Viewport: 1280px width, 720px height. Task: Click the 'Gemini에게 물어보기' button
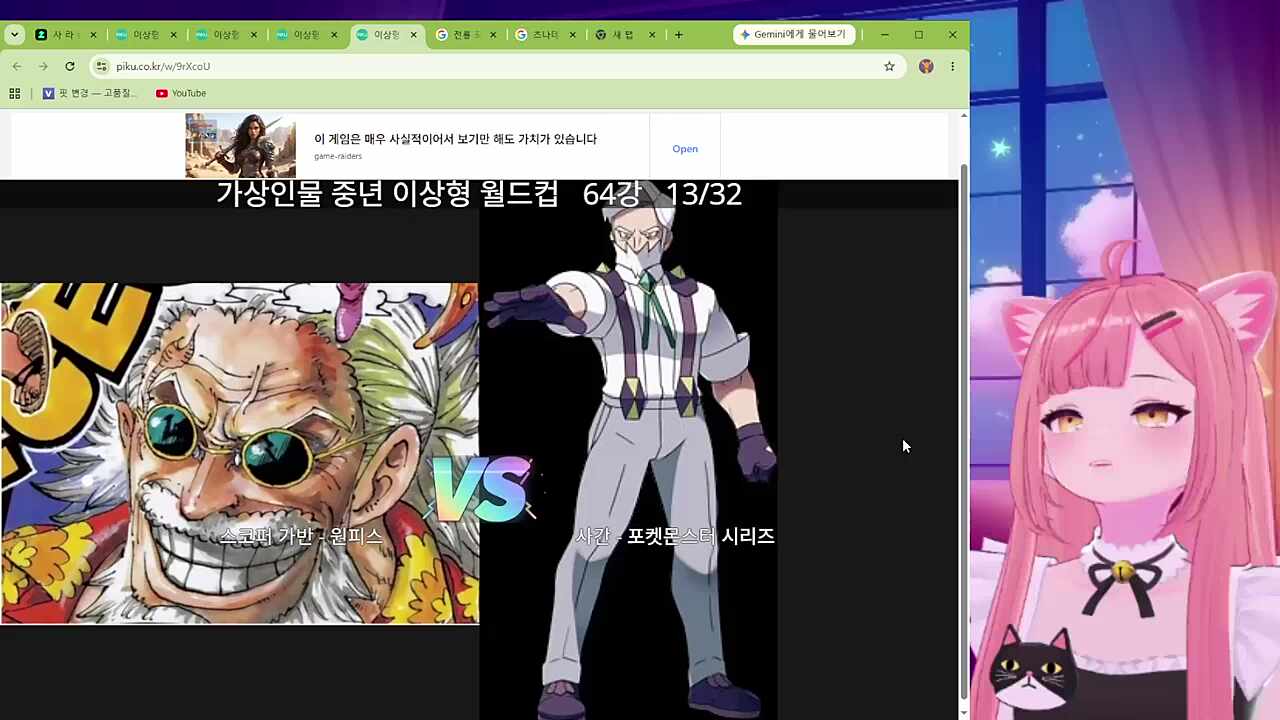[x=794, y=34]
